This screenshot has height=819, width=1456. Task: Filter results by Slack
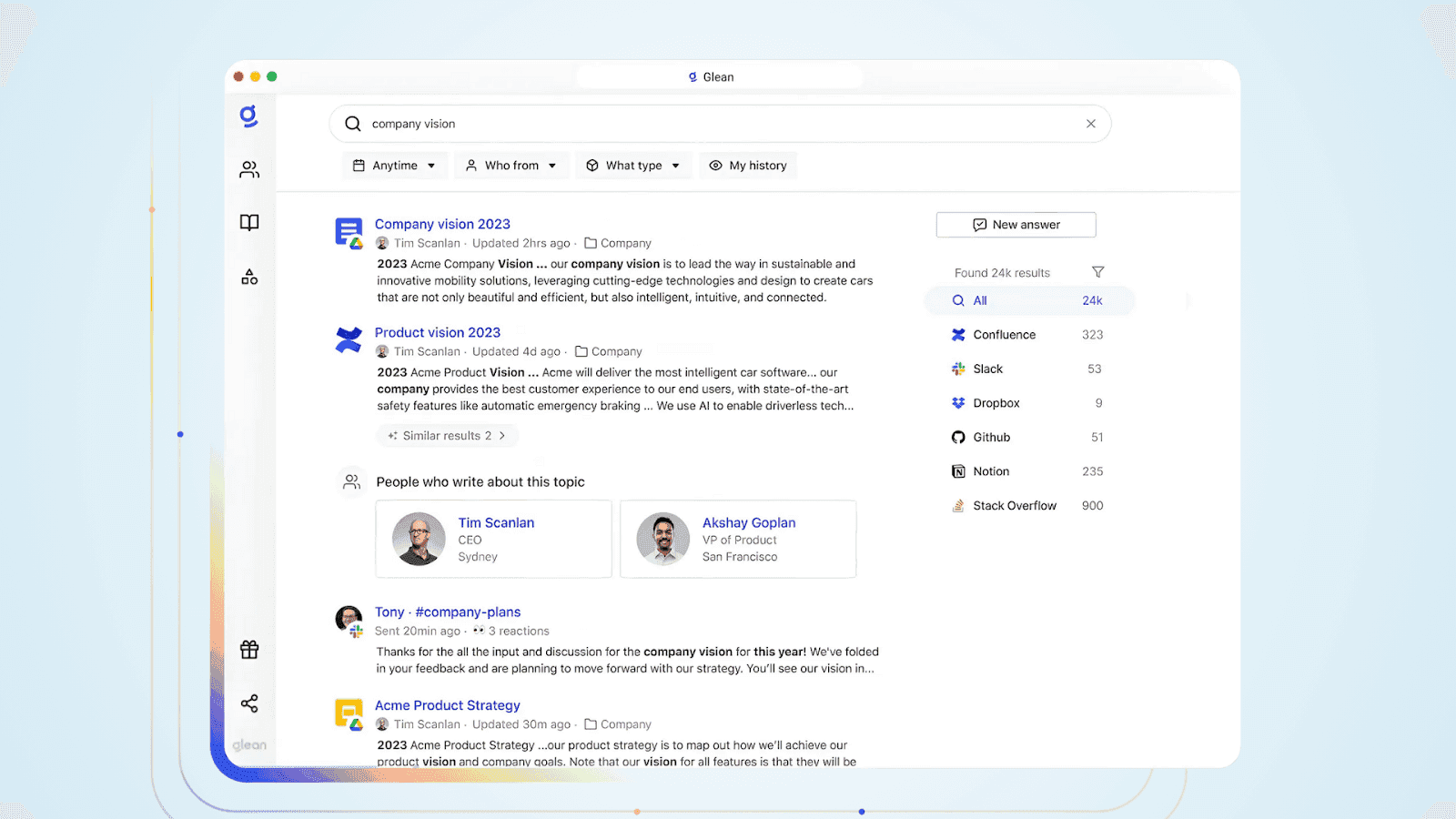click(x=1028, y=369)
